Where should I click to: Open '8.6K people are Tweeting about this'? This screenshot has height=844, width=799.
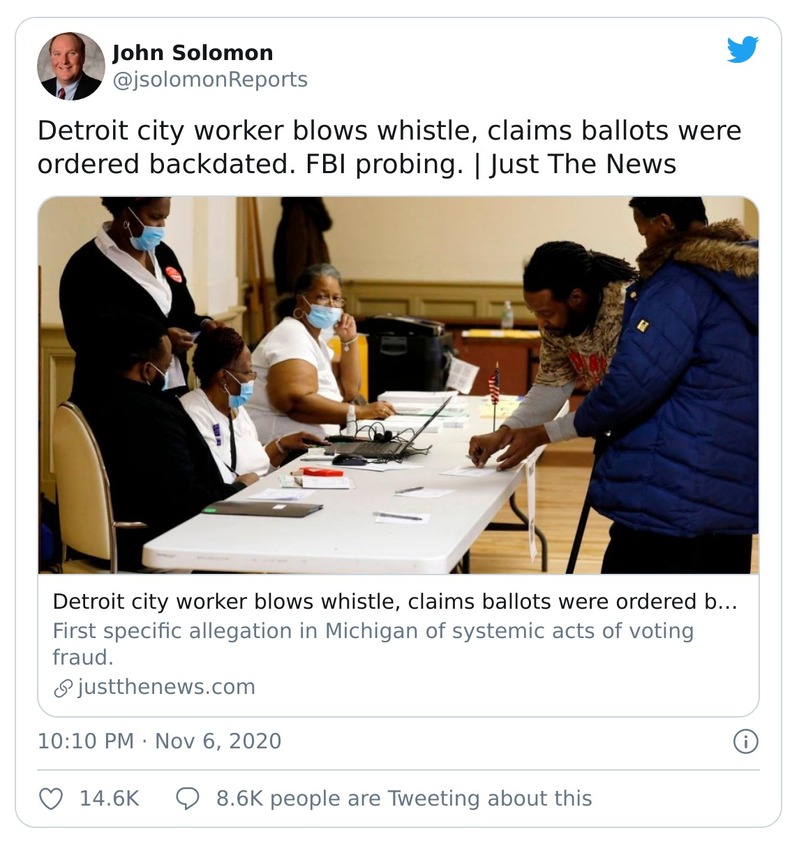[404, 798]
